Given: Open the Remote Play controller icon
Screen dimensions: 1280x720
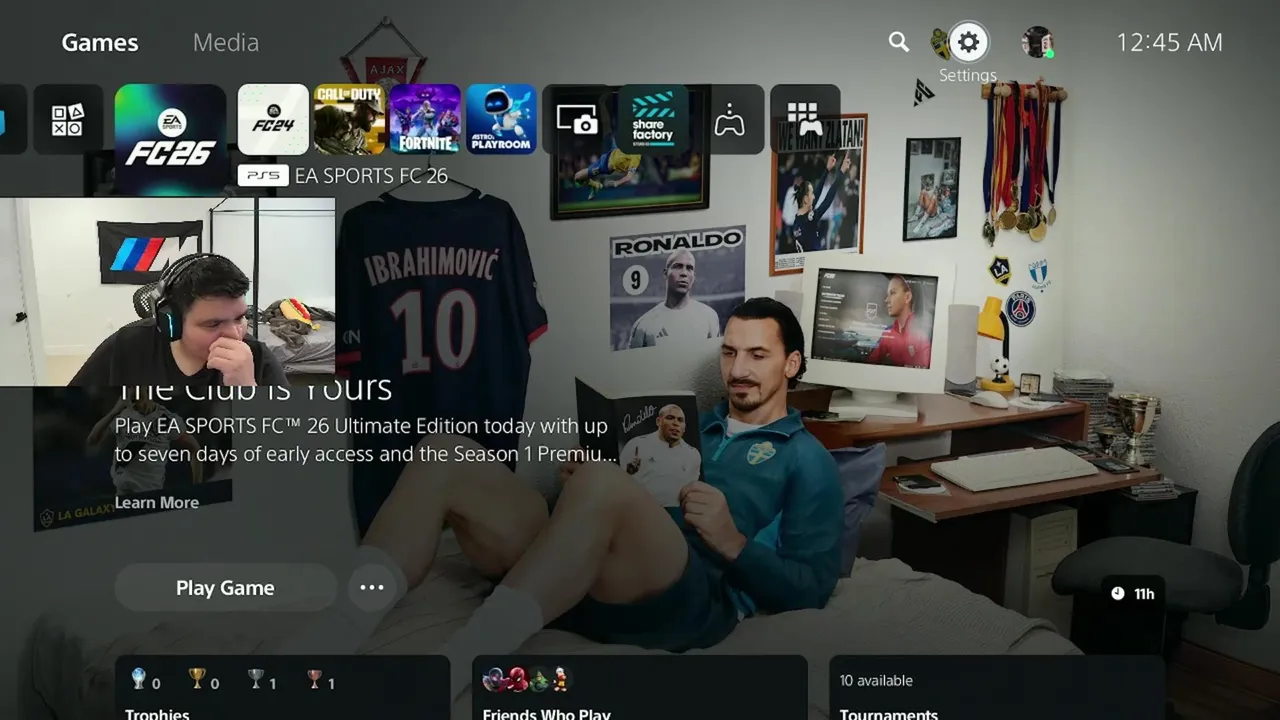Looking at the screenshot, I should tap(729, 119).
